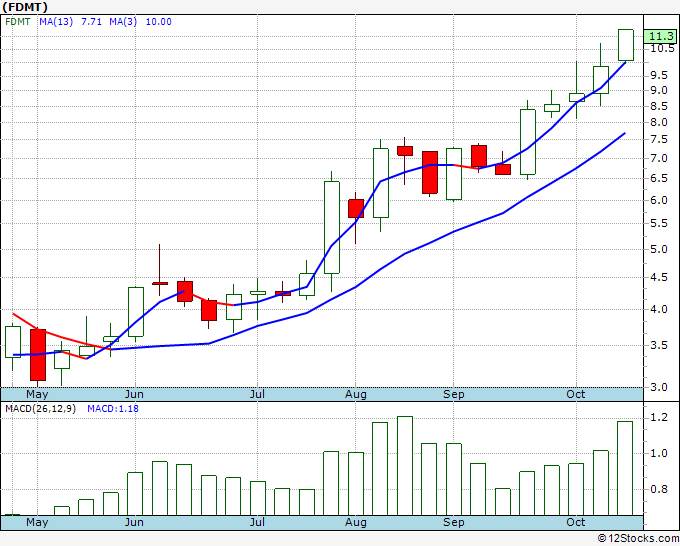
Task: Click the MACD:1.18 value label
Action: coord(113,409)
